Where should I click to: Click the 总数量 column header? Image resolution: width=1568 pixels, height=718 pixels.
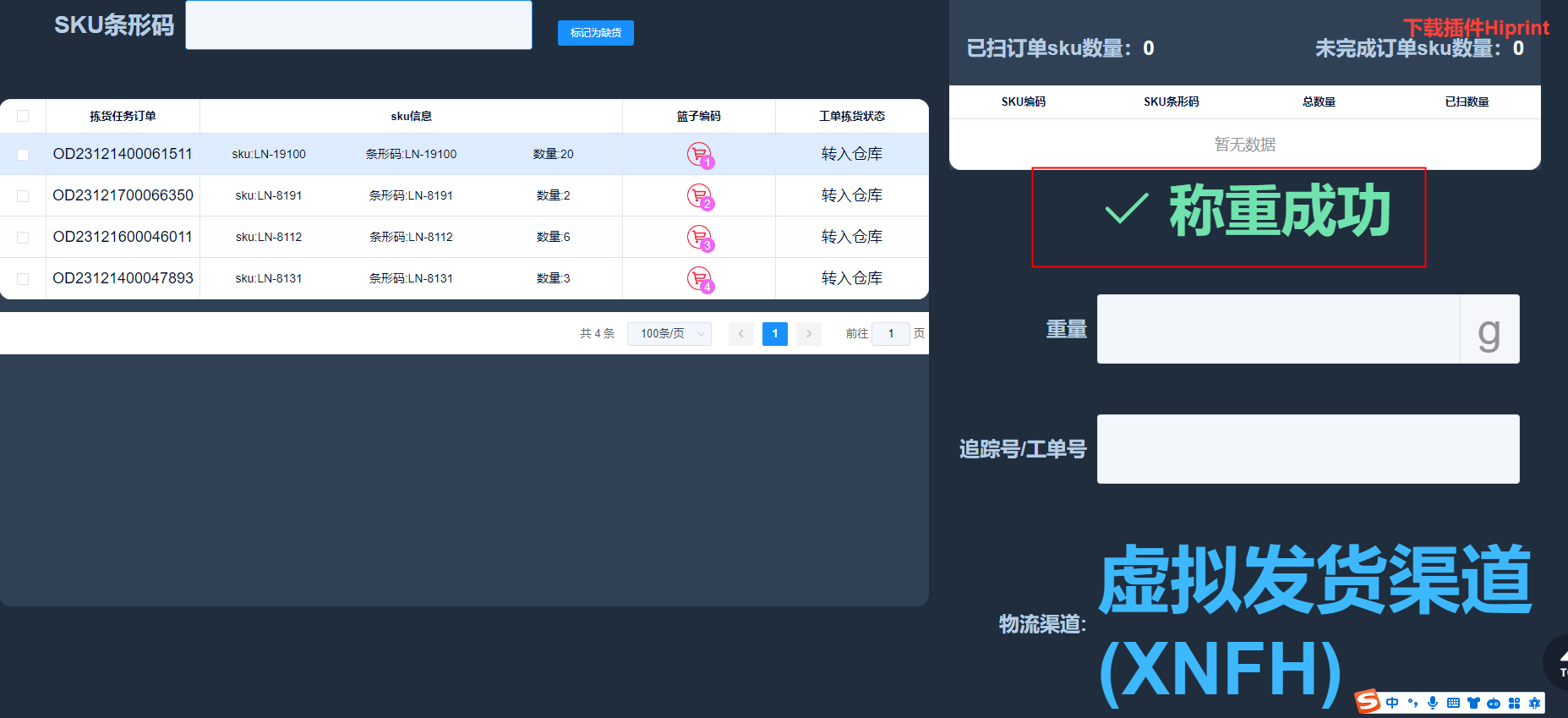pyautogui.click(x=1319, y=101)
